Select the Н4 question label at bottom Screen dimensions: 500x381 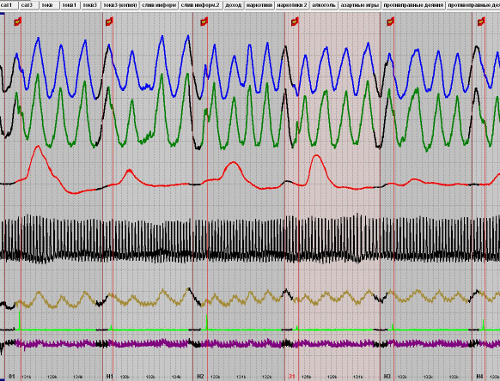[x=479, y=376]
